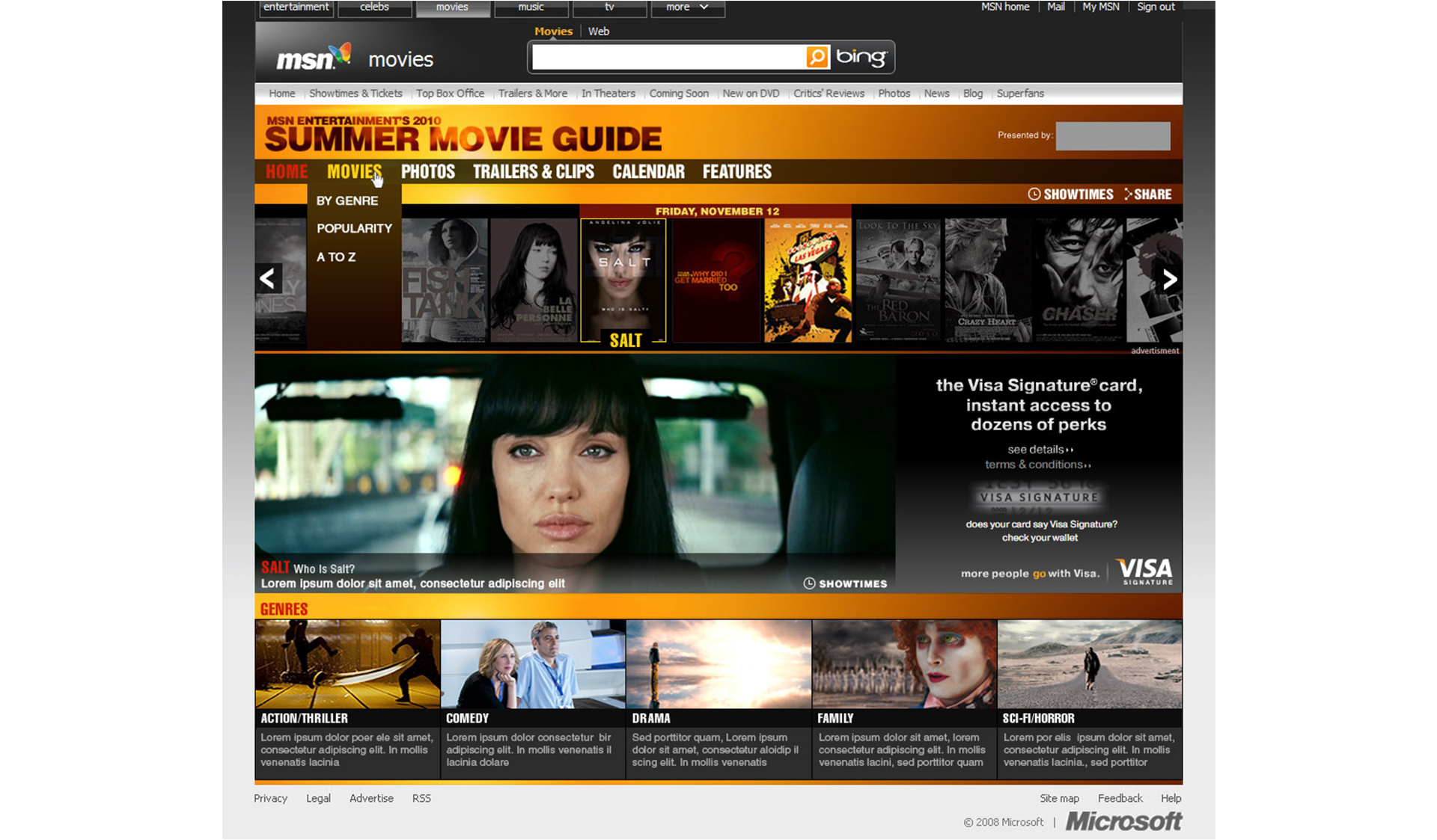Image resolution: width=1437 pixels, height=840 pixels.
Task: Click 'terms & conditions' in Visa ad
Action: (x=1037, y=465)
